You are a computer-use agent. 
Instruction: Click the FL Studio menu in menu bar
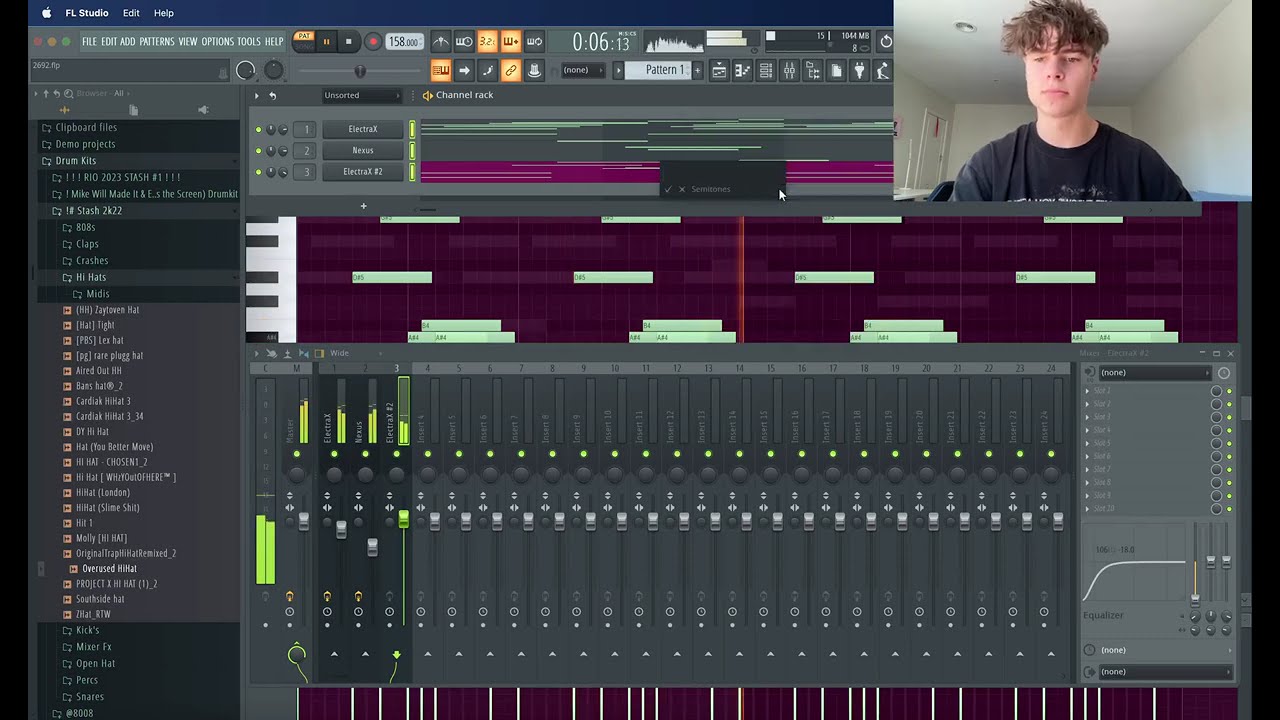click(87, 13)
